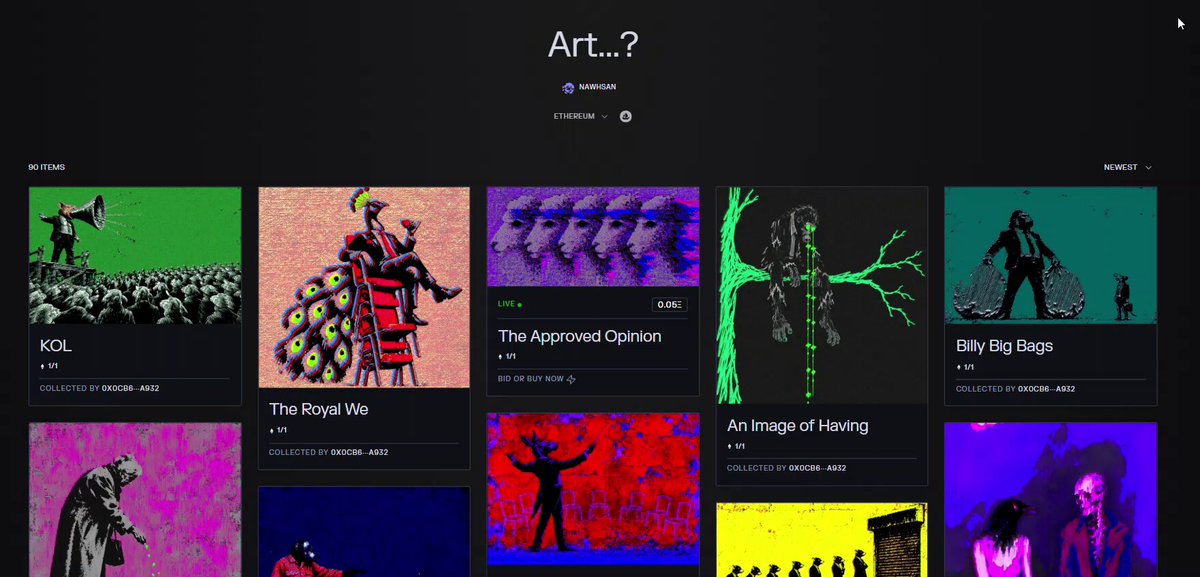Expand the Ethereum chain dropdown
Image resolution: width=1200 pixels, height=577 pixels.
click(x=581, y=116)
